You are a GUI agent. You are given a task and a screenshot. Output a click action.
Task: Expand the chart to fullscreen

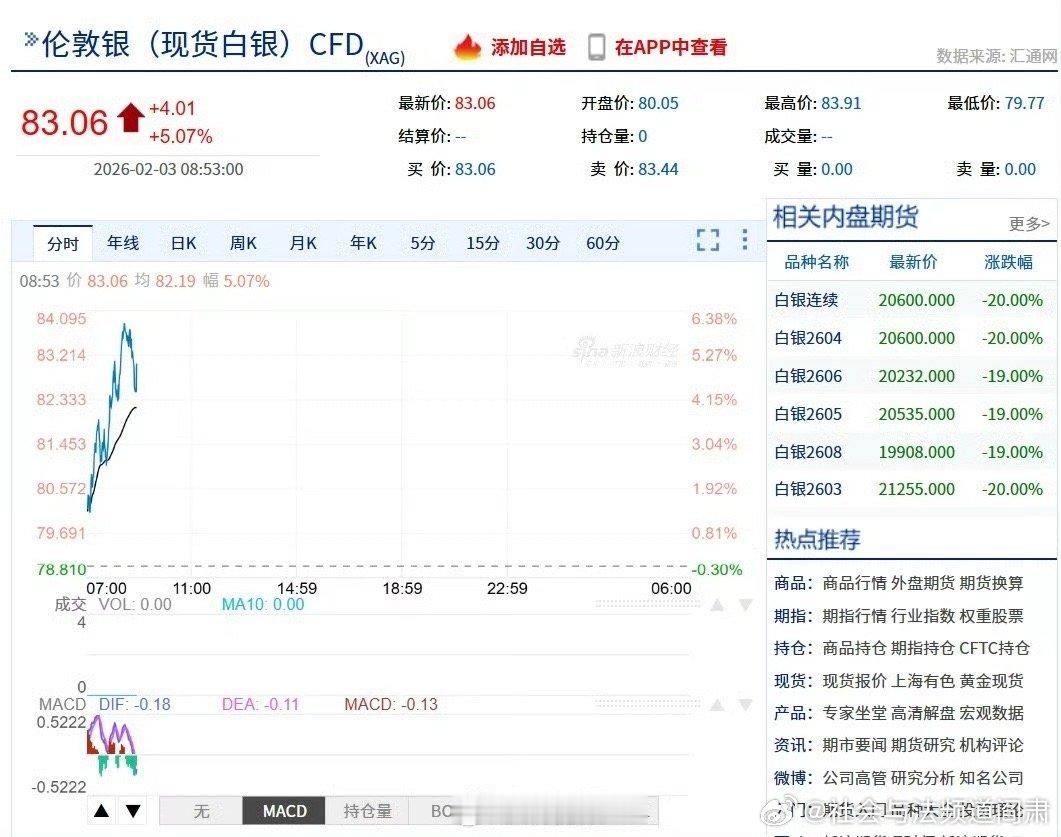(x=708, y=240)
